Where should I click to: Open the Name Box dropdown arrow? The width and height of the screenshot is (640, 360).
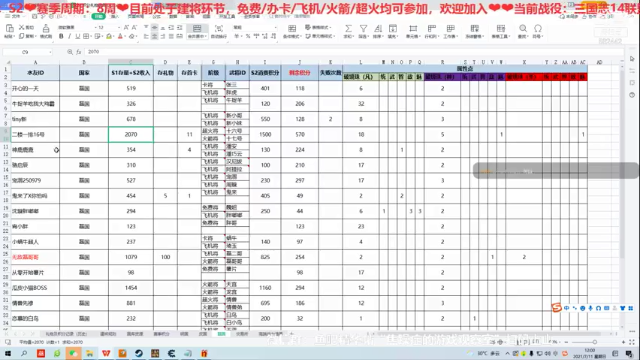coord(50,52)
